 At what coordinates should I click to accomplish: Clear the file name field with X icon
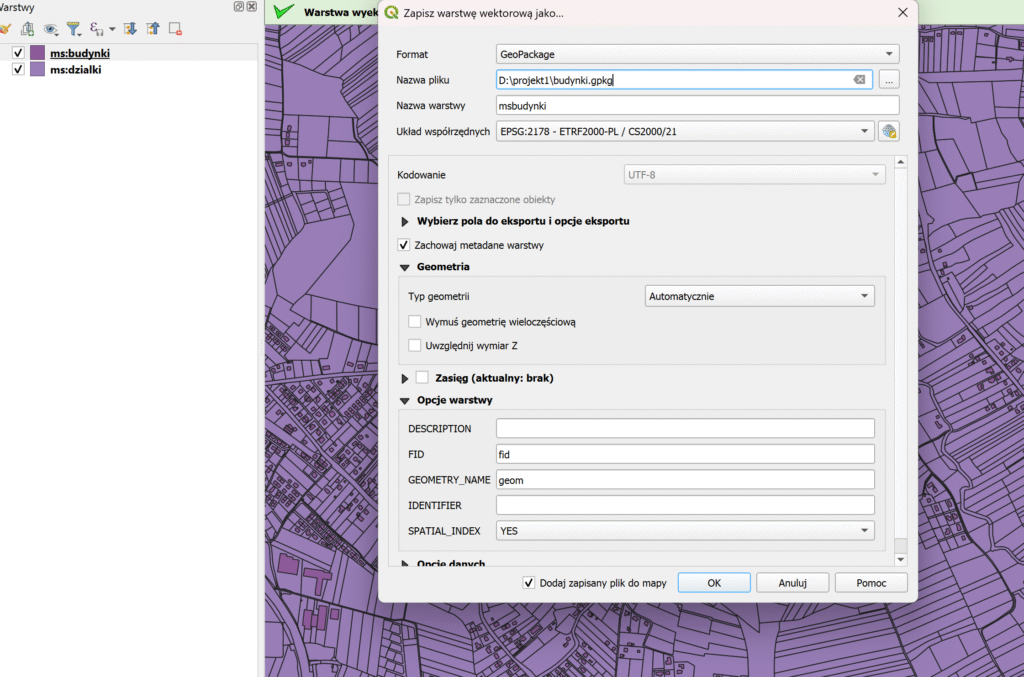coord(859,80)
